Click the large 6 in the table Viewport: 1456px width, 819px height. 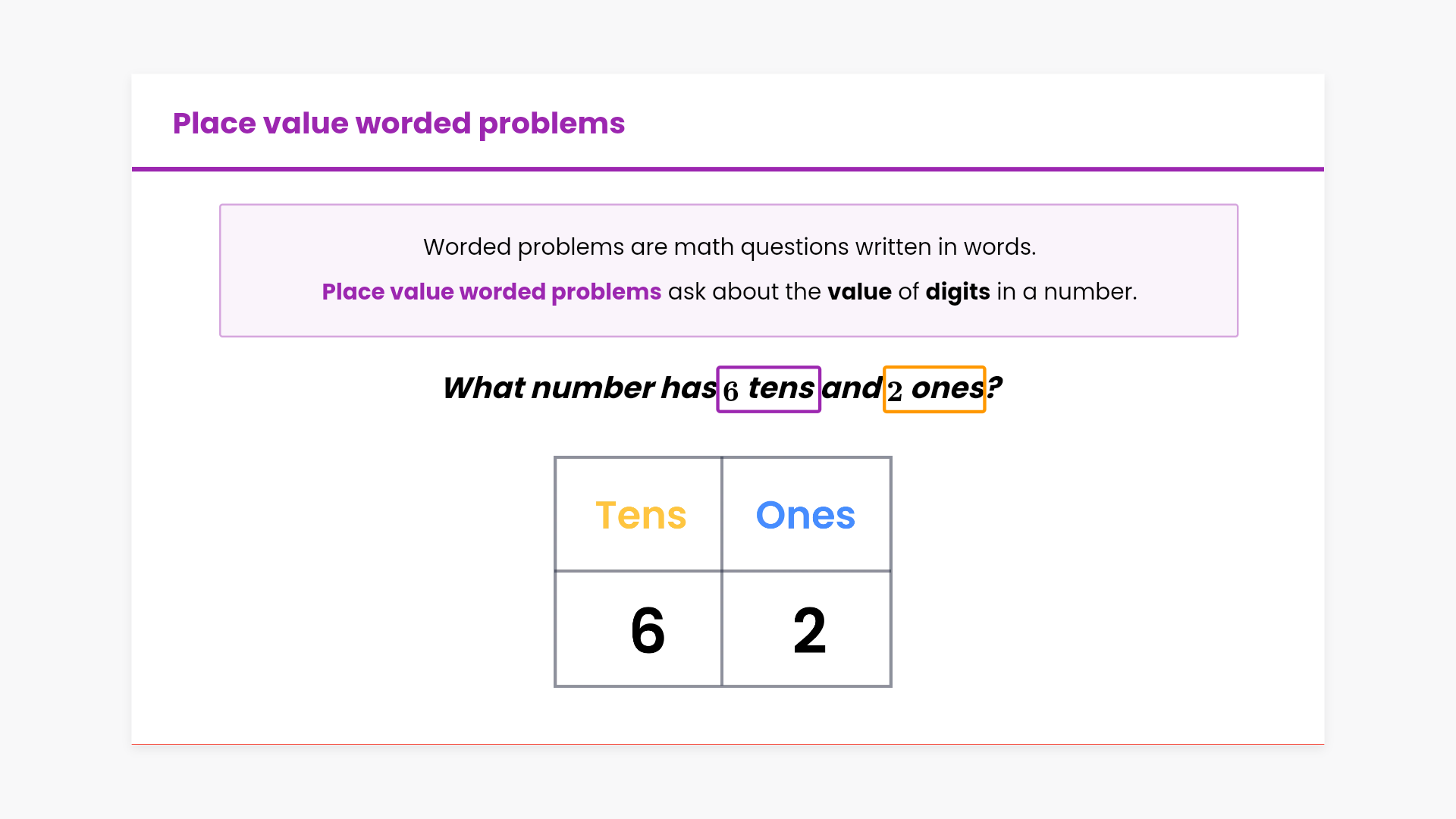click(648, 630)
